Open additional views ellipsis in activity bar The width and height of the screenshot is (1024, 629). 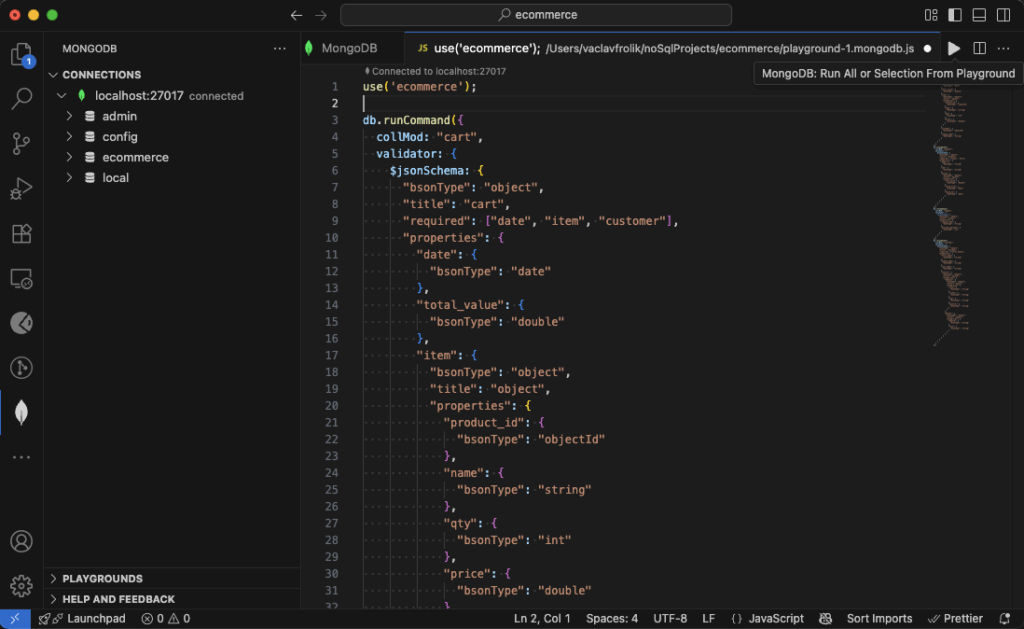(22, 457)
